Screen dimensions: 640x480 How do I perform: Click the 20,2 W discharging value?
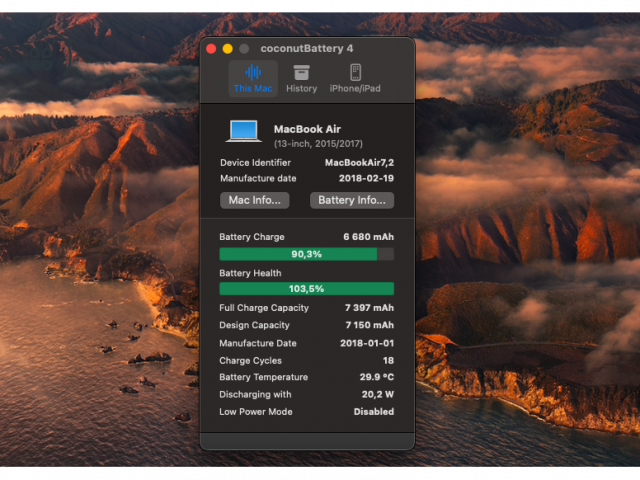(x=378, y=395)
